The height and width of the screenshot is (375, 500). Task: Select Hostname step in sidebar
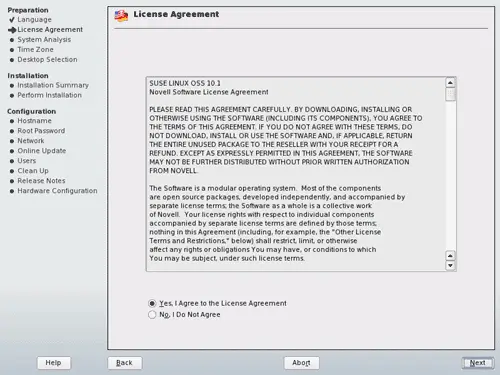pyautogui.click(x=34, y=121)
